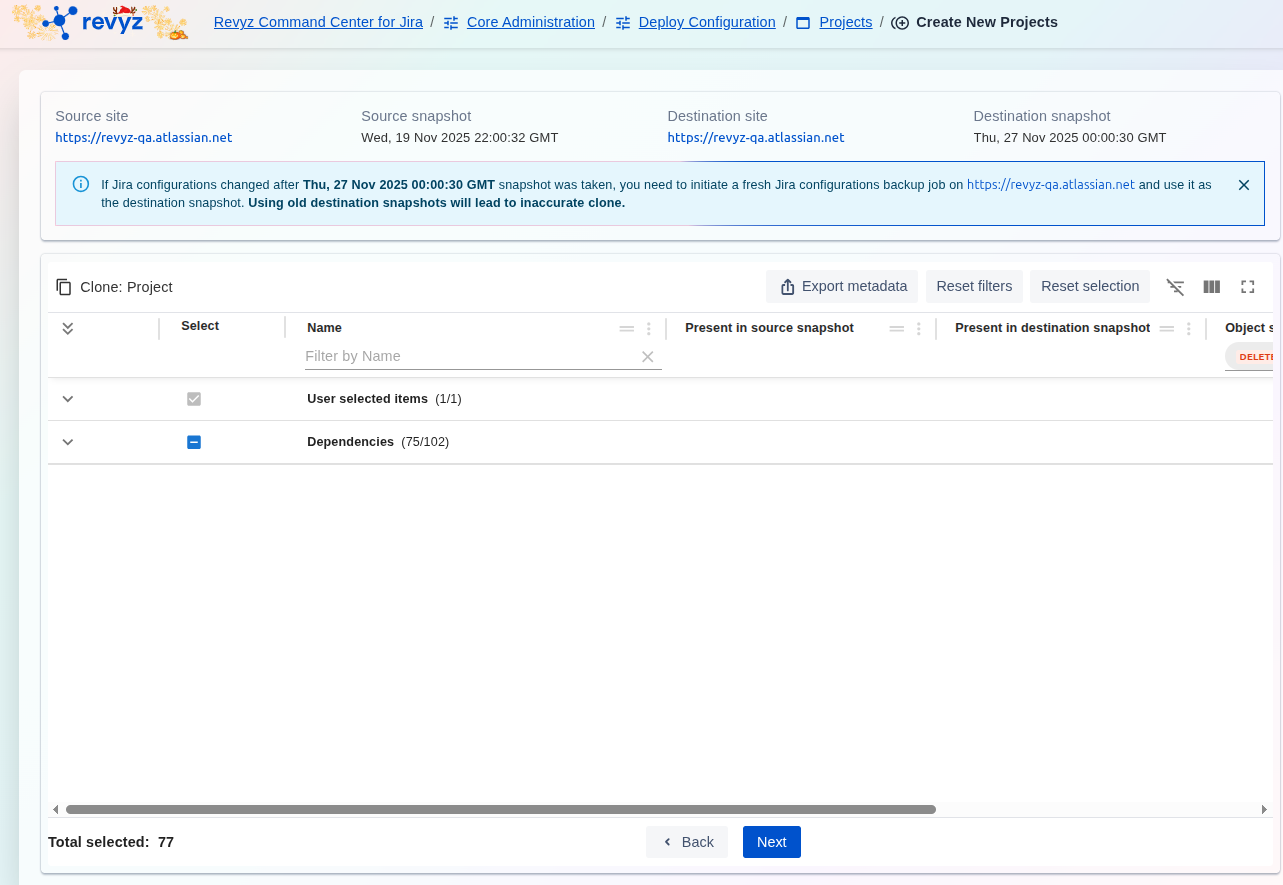The height and width of the screenshot is (885, 1283).
Task: Select the DELETE object status chip
Action: pos(1254,357)
